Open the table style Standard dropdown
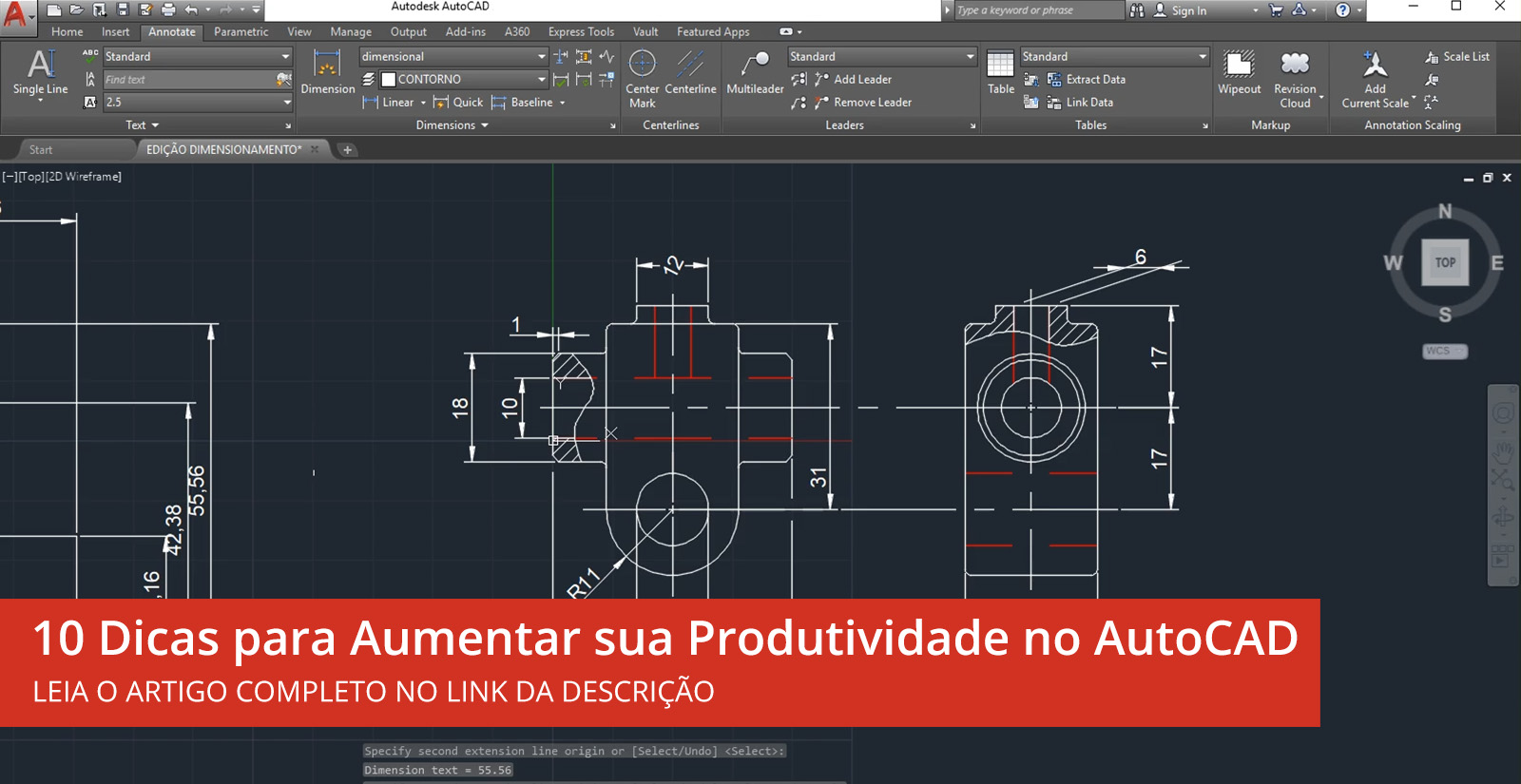The width and height of the screenshot is (1521, 784). point(1114,57)
